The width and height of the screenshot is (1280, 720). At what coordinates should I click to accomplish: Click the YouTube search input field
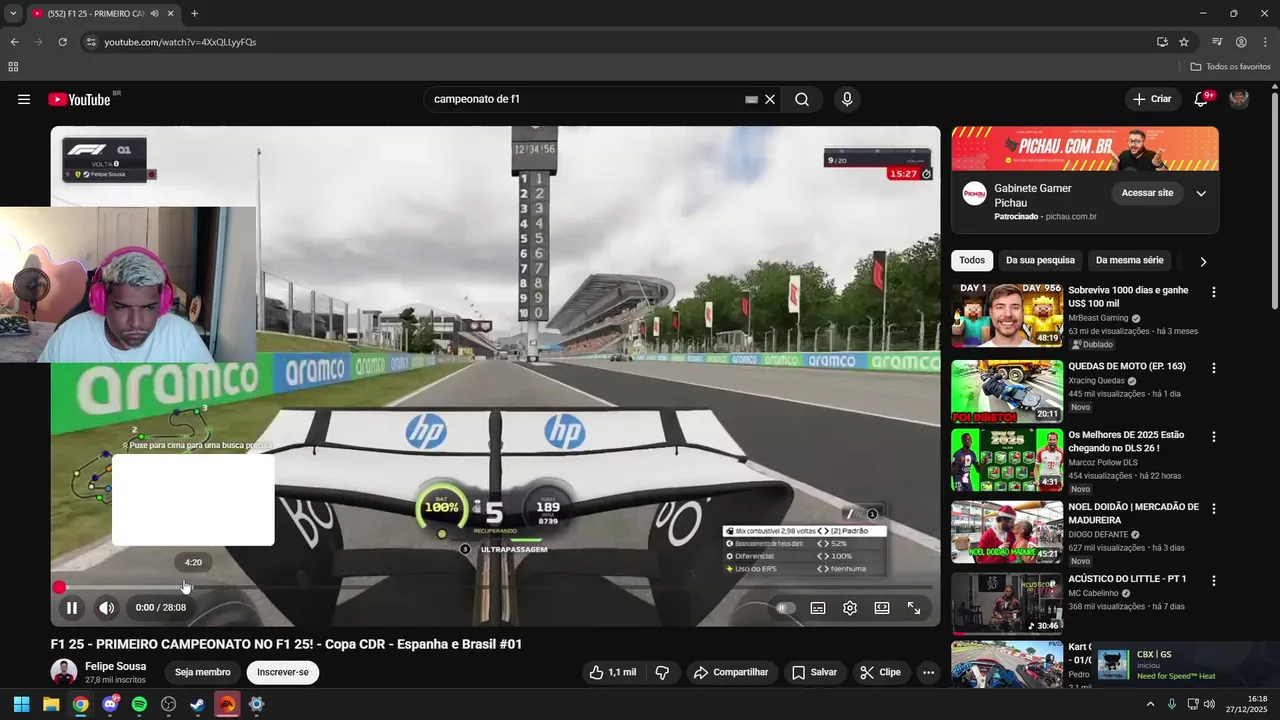click(585, 99)
